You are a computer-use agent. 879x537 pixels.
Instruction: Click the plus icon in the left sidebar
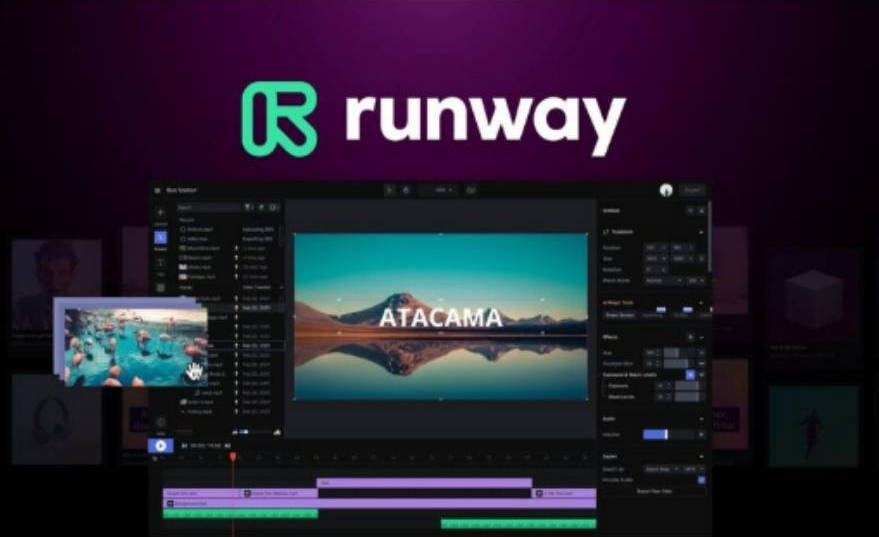tap(160, 212)
